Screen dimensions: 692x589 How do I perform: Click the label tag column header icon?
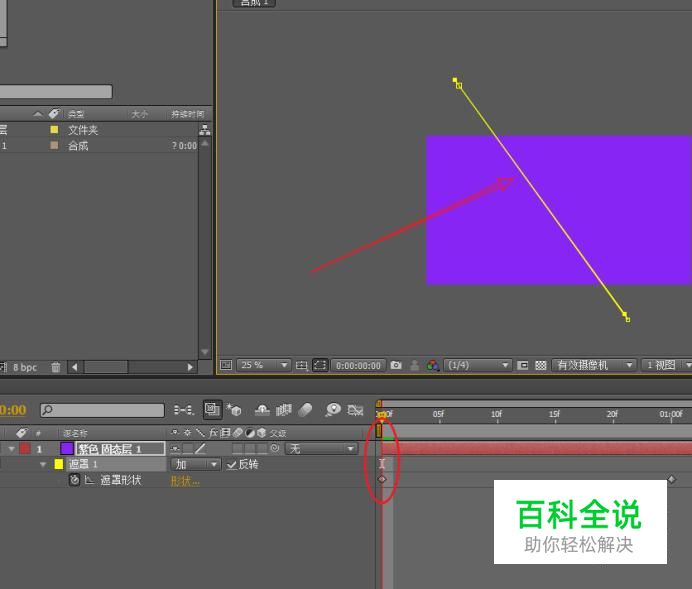tap(21, 433)
